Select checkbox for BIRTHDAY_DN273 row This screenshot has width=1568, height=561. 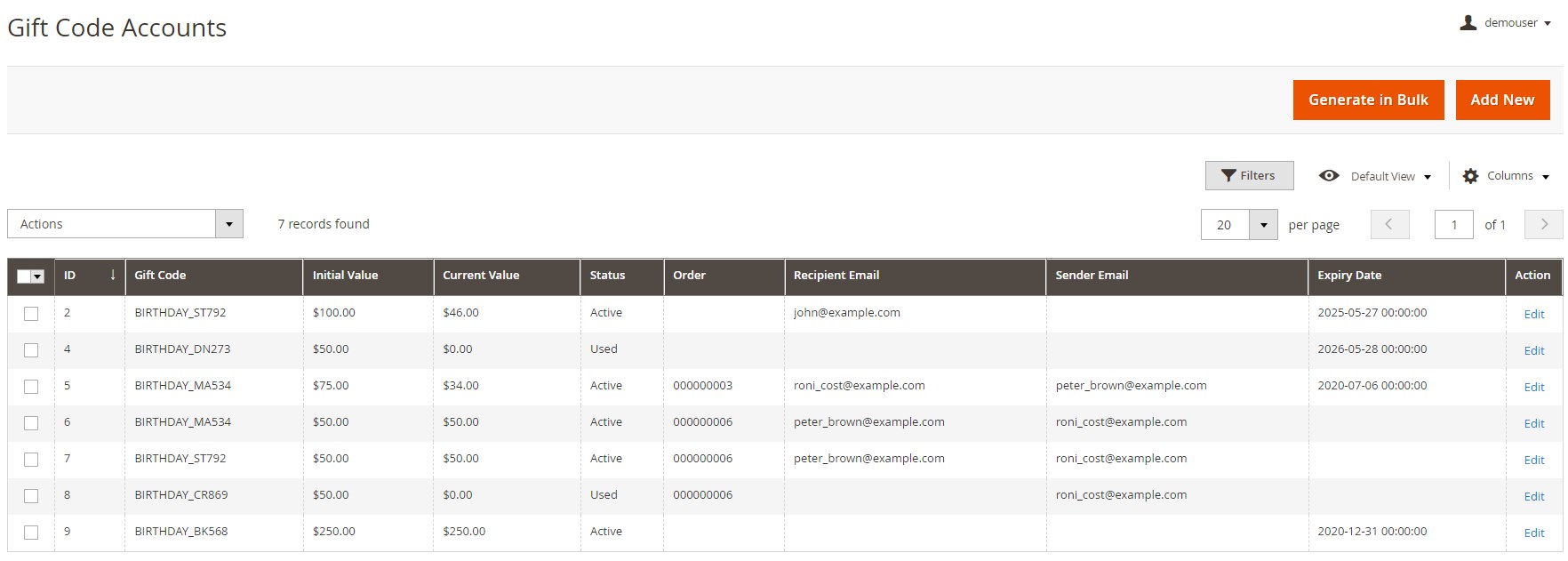point(31,350)
